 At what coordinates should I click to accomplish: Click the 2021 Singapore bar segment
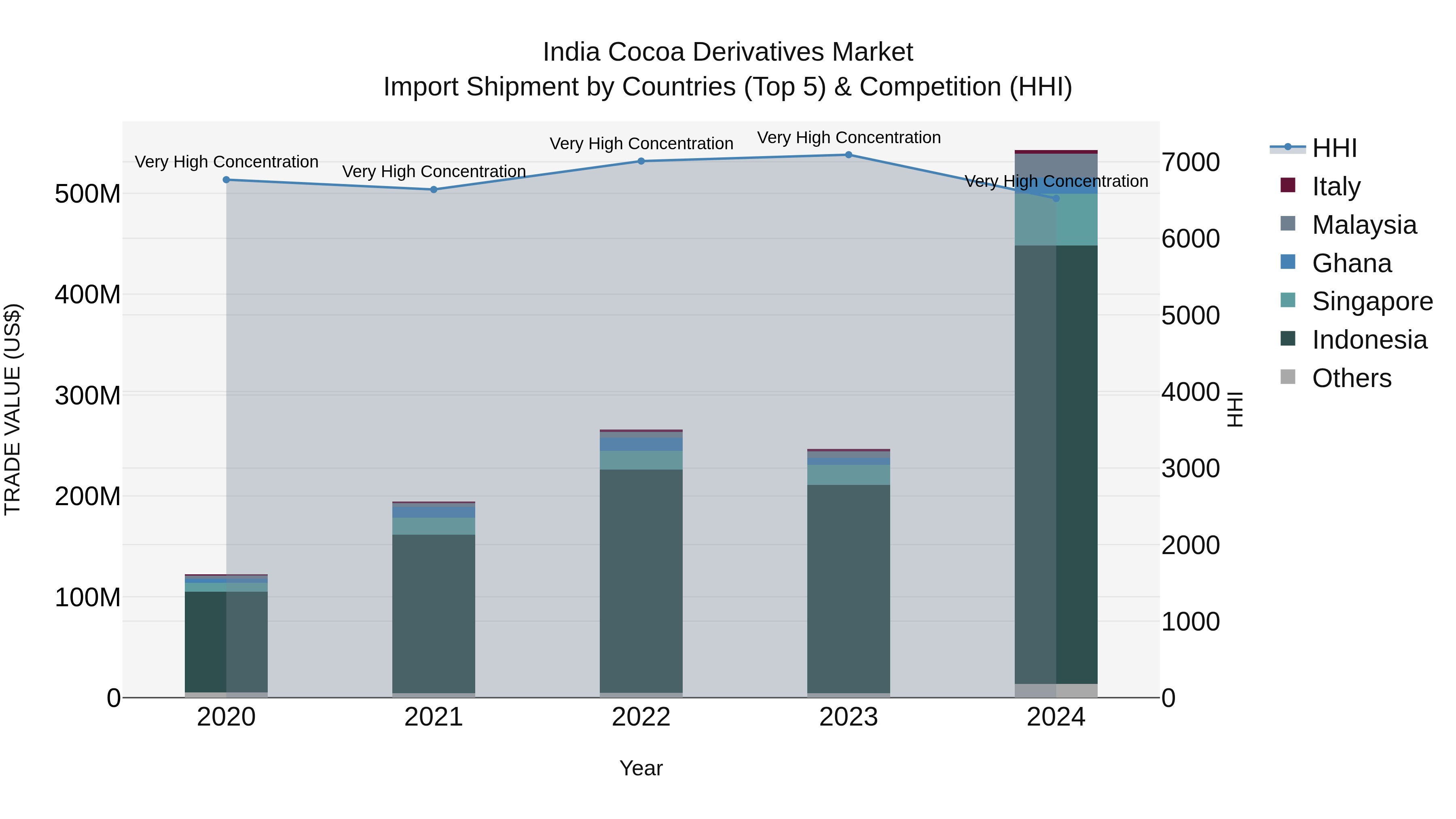point(434,526)
